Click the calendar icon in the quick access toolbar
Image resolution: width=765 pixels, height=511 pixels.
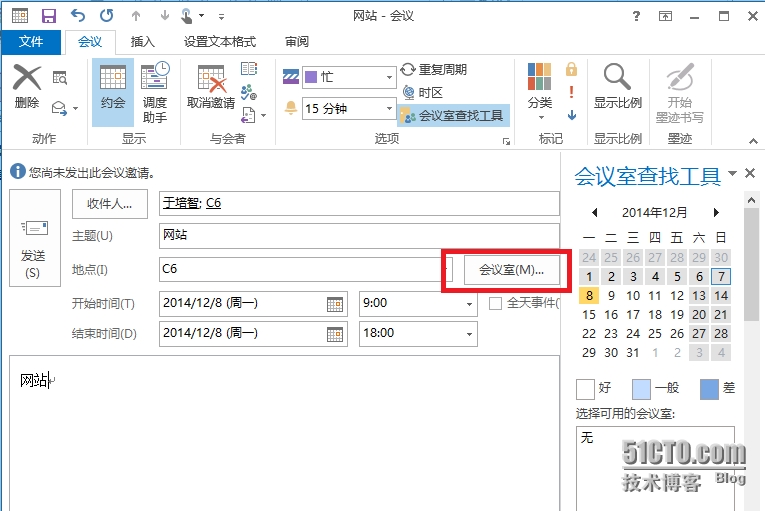(20, 16)
